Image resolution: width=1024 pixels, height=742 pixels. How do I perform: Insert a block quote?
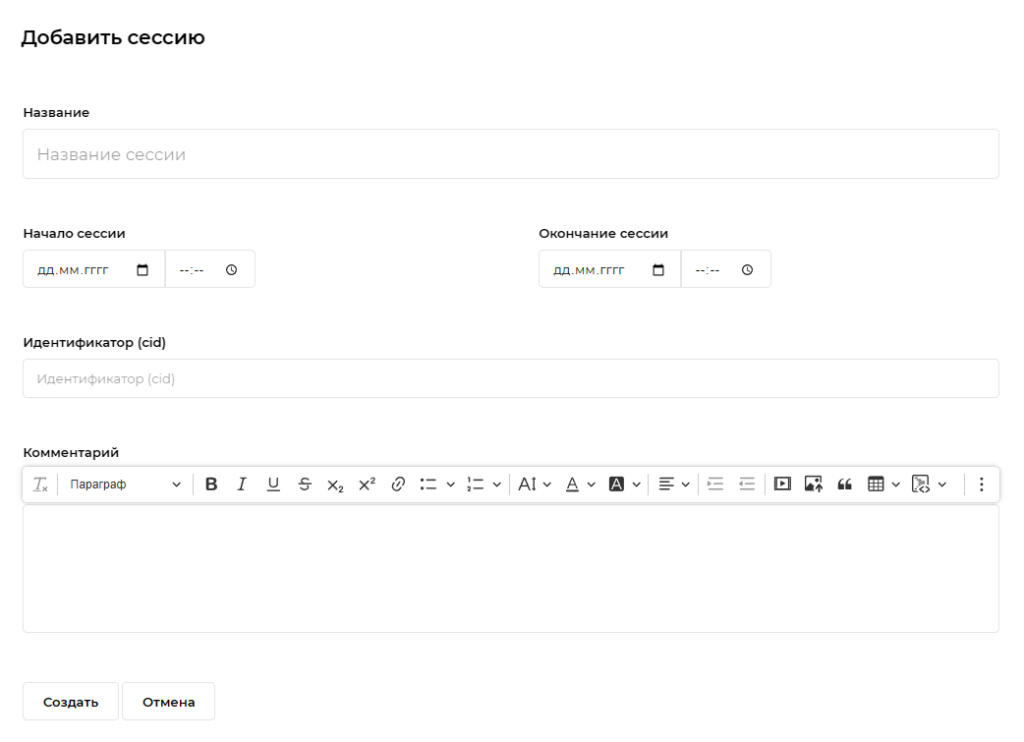click(x=845, y=485)
